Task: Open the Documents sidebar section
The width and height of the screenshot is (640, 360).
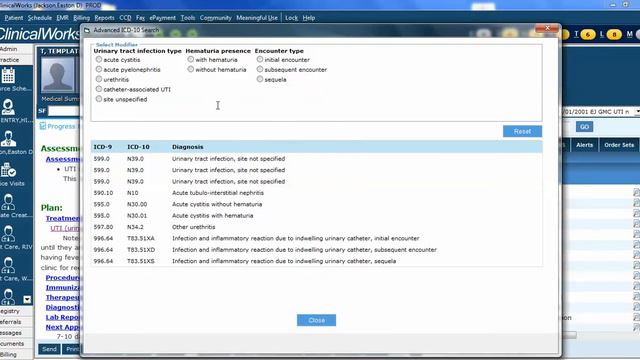Action: pos(16,344)
